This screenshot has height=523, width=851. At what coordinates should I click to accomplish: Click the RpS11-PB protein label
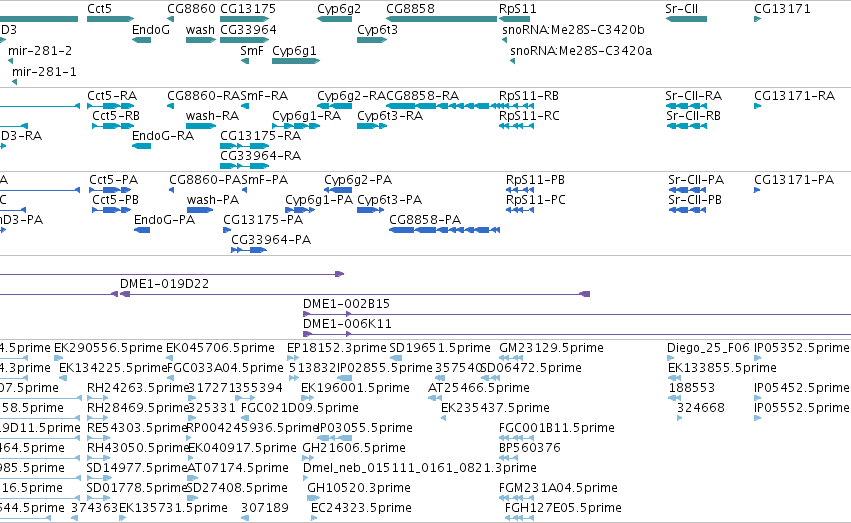(535, 180)
